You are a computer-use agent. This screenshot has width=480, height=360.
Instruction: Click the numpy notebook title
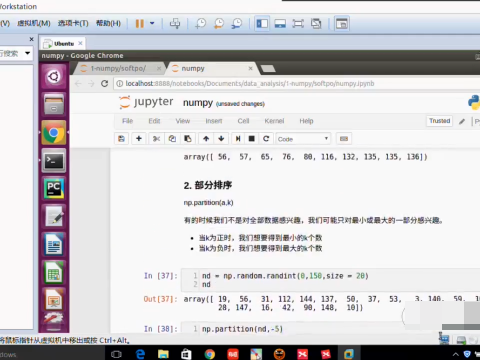pos(198,103)
